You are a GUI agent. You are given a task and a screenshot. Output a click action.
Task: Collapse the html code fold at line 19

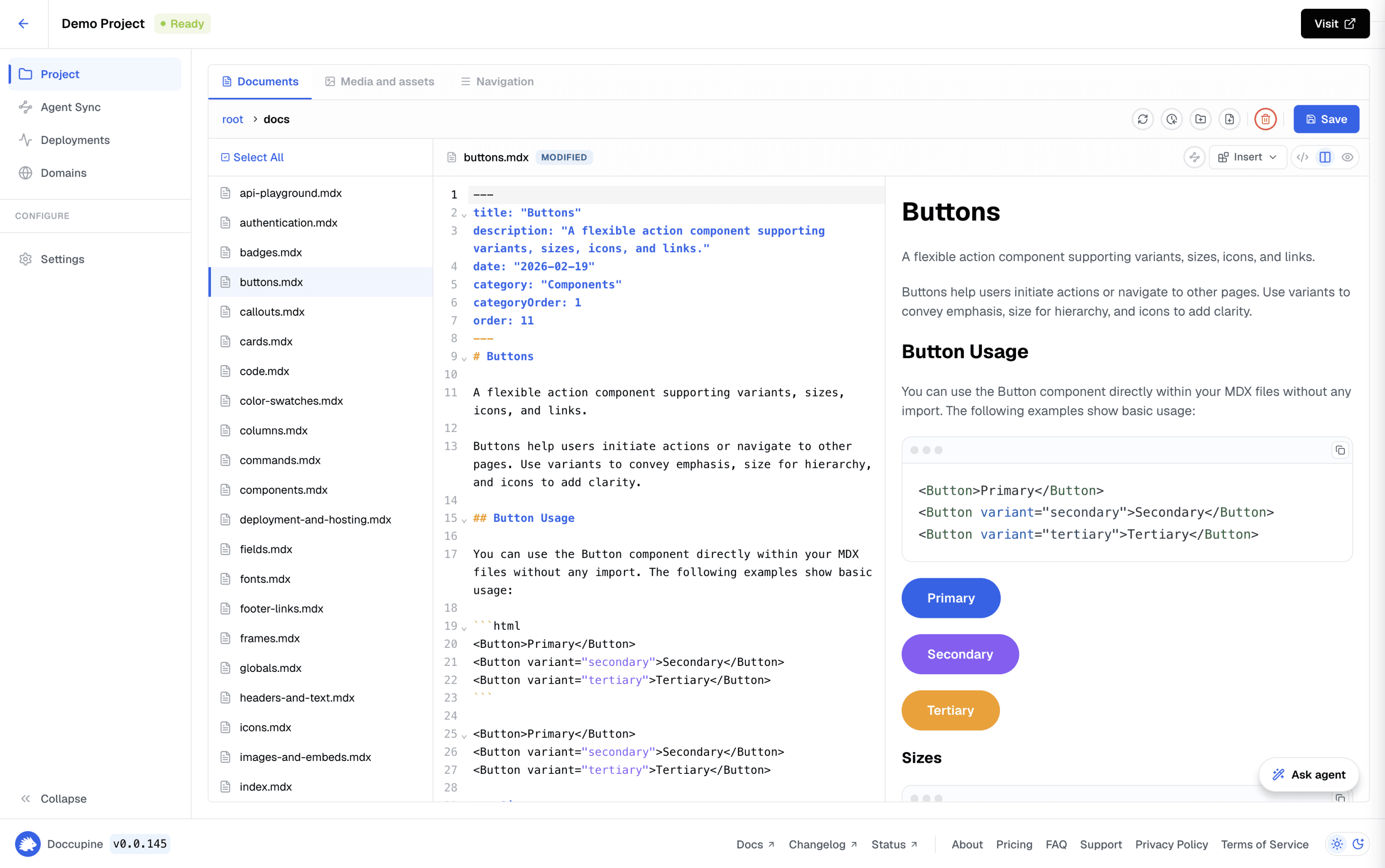tap(464, 628)
